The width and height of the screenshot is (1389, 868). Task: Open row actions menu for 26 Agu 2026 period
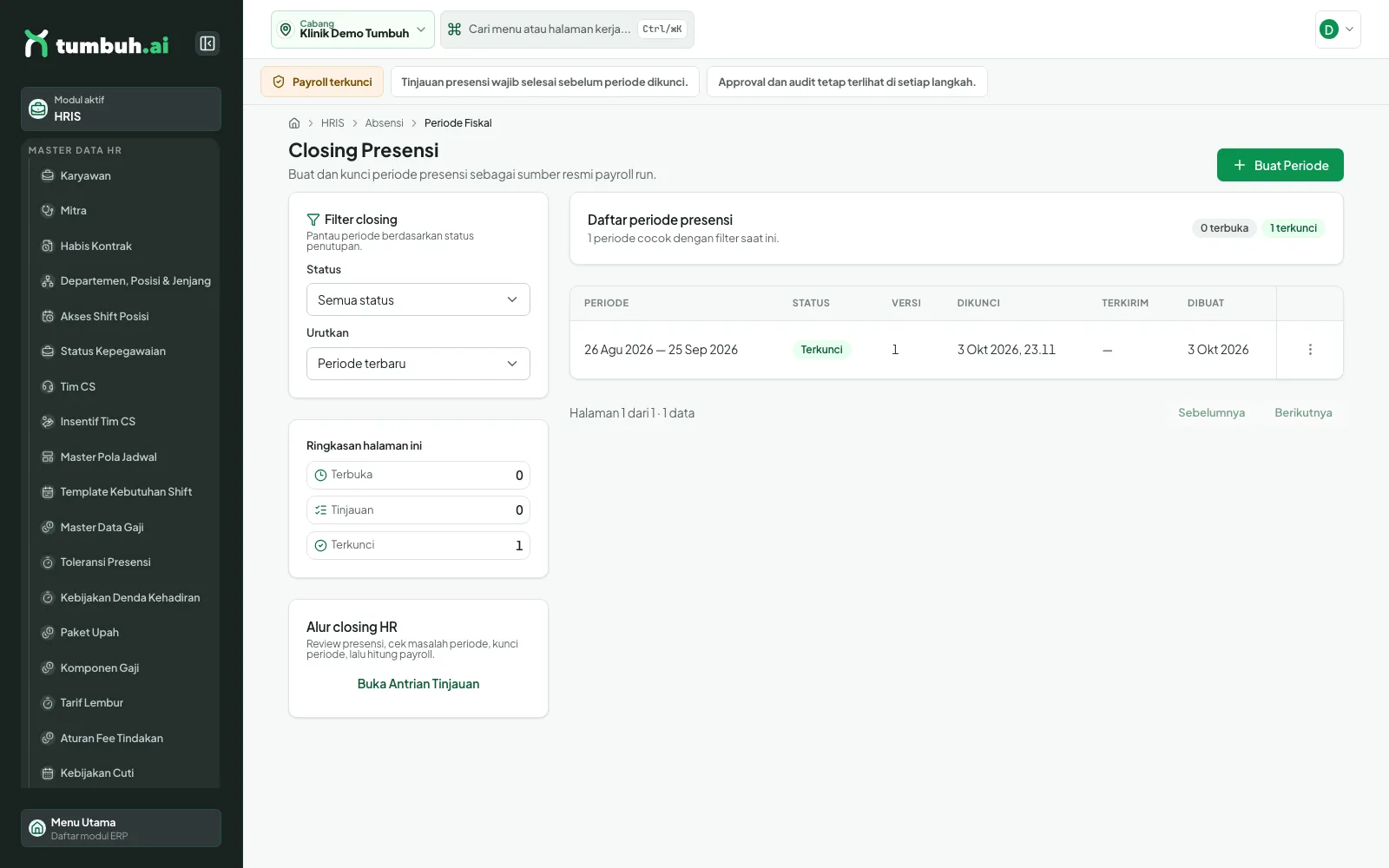pyautogui.click(x=1310, y=350)
